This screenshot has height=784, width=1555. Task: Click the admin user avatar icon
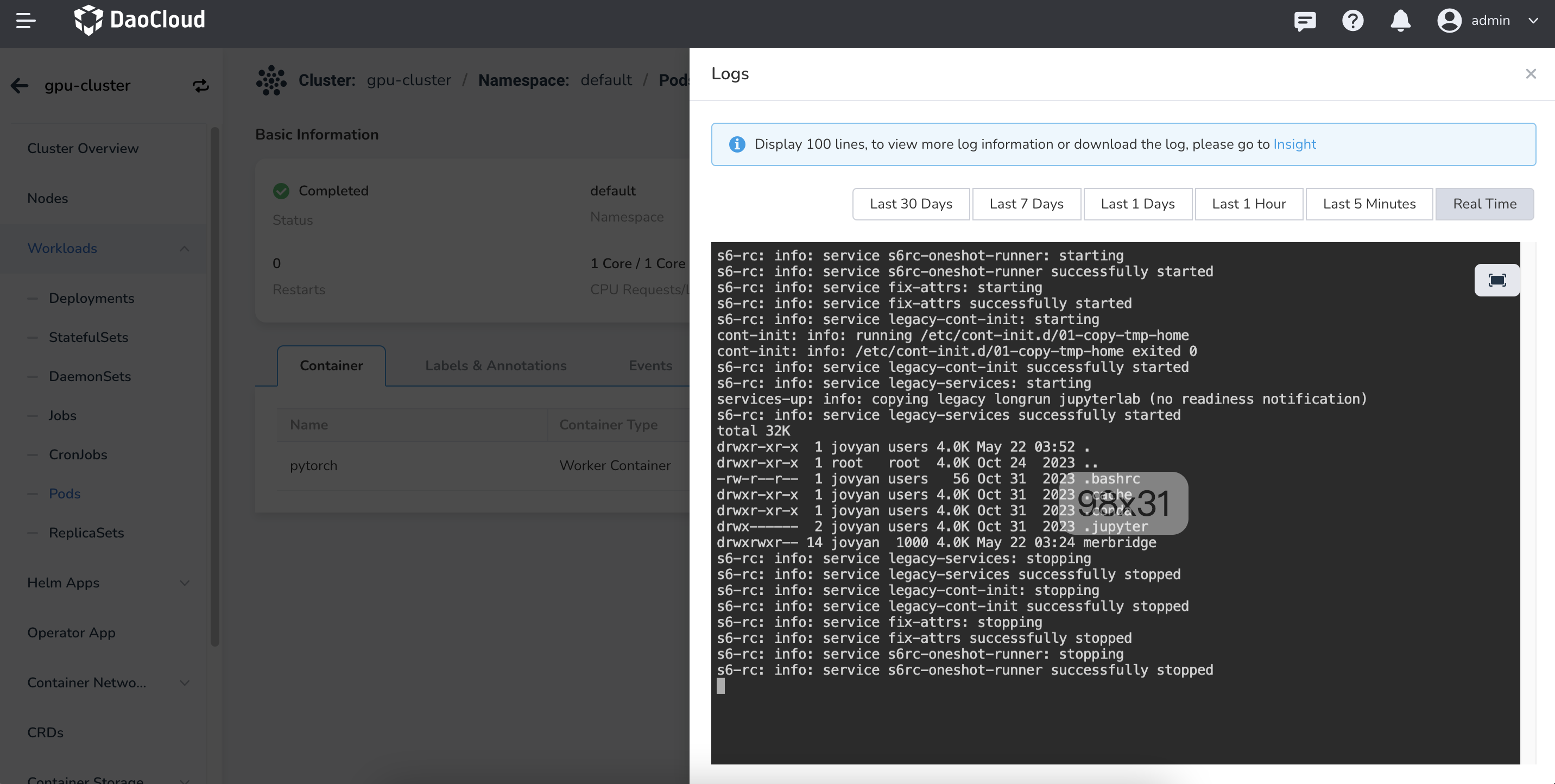1449,21
